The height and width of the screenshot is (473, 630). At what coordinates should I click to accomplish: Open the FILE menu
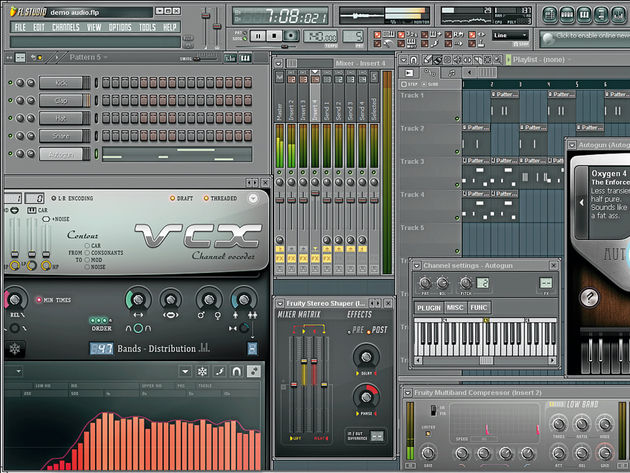20,27
